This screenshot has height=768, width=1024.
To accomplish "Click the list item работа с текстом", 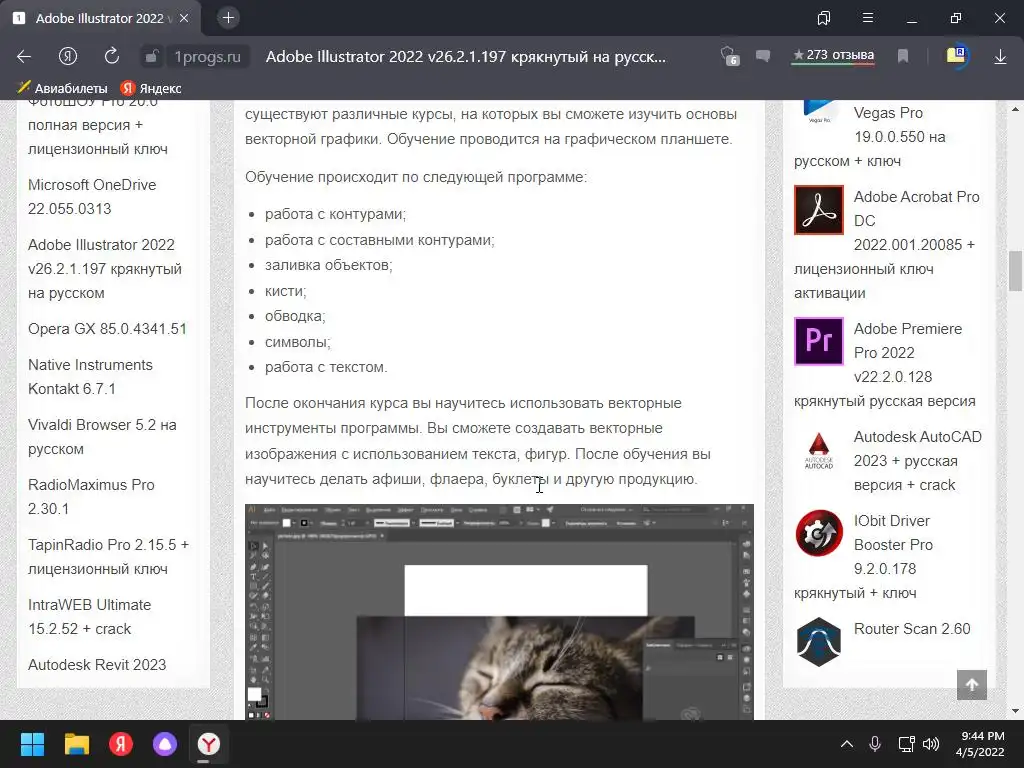I will click(x=326, y=367).
